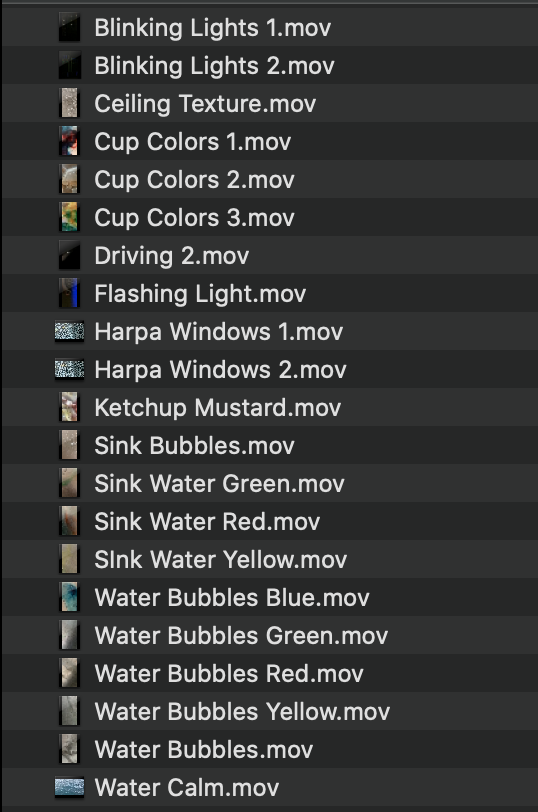The height and width of the screenshot is (812, 538).
Task: Click the Water Bubbles Yellow.mov file name
Action: click(x=242, y=712)
